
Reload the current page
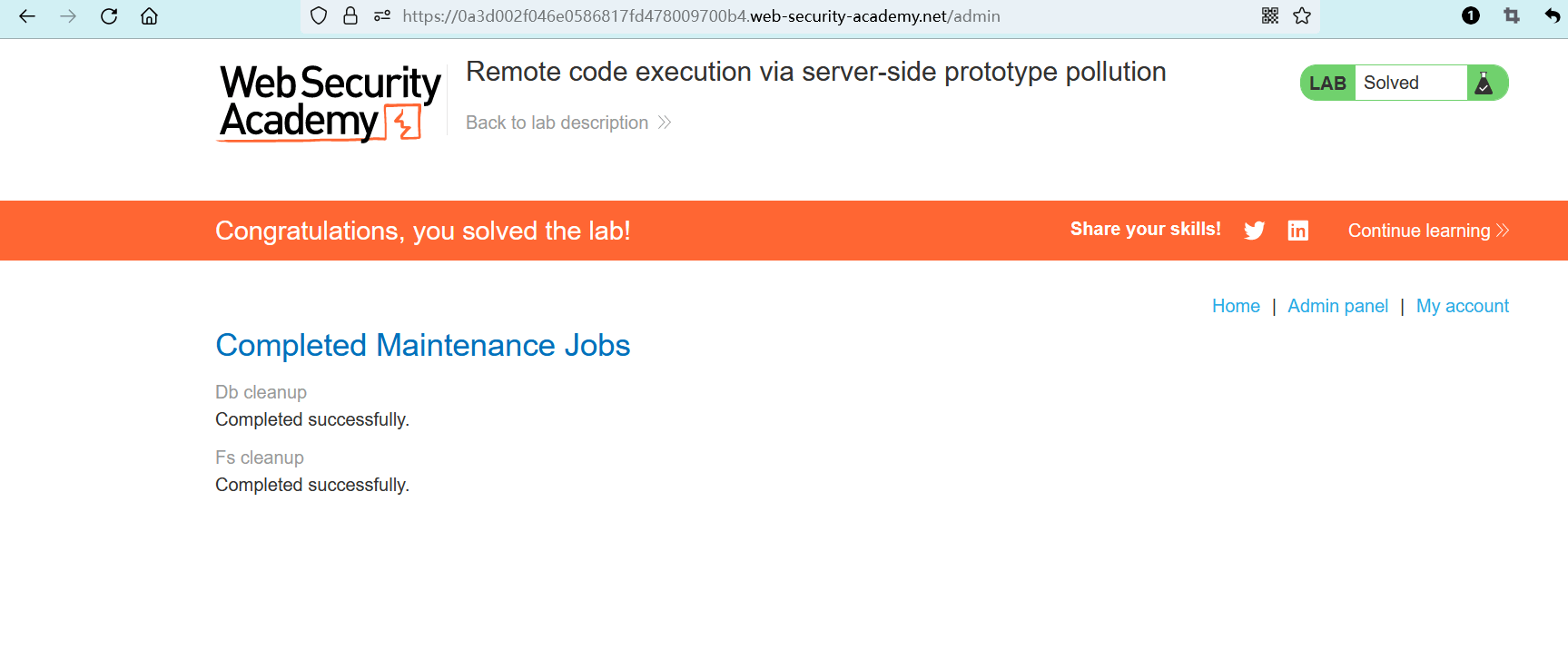[x=109, y=16]
